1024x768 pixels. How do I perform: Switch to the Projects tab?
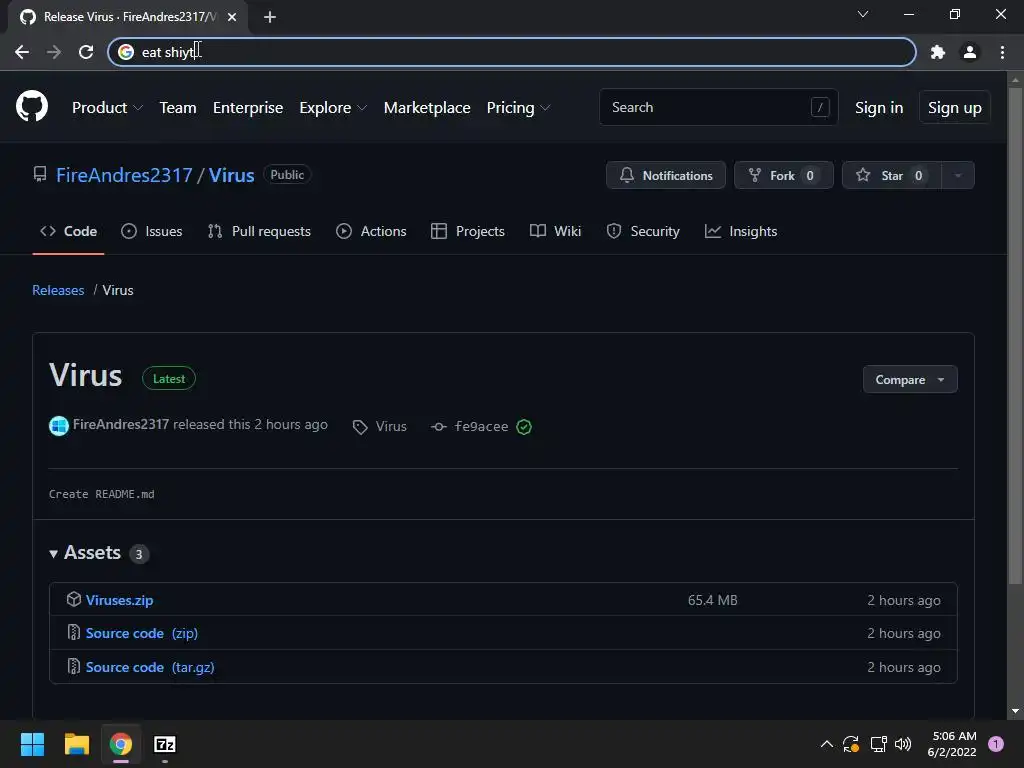(468, 231)
